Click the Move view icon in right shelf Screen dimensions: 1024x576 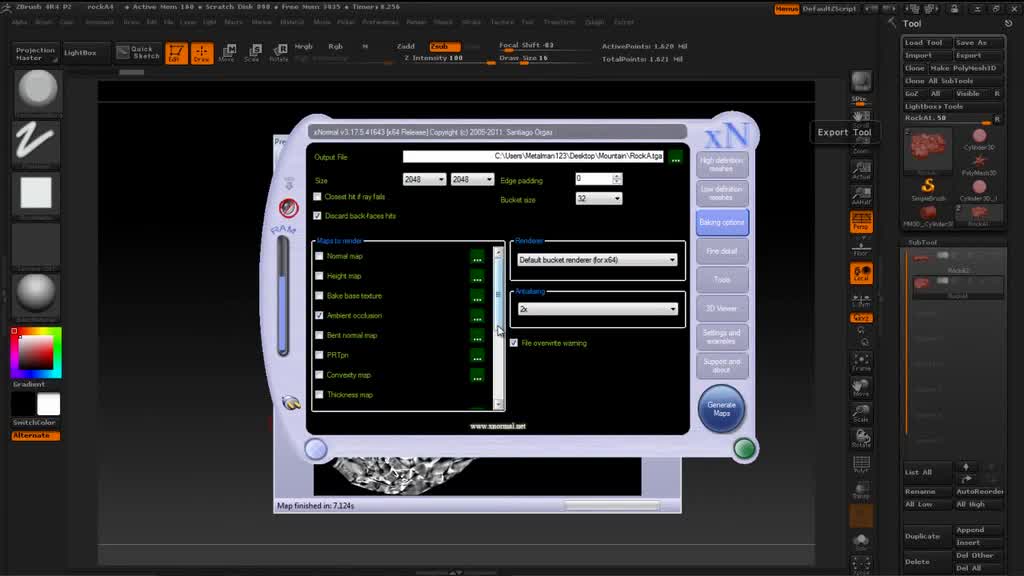[861, 388]
